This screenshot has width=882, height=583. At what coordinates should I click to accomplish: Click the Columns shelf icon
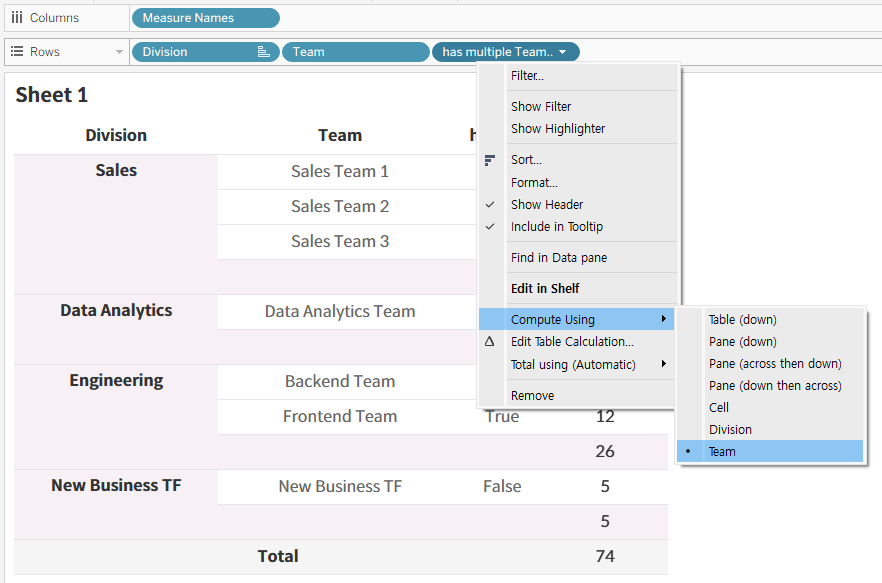[x=17, y=18]
